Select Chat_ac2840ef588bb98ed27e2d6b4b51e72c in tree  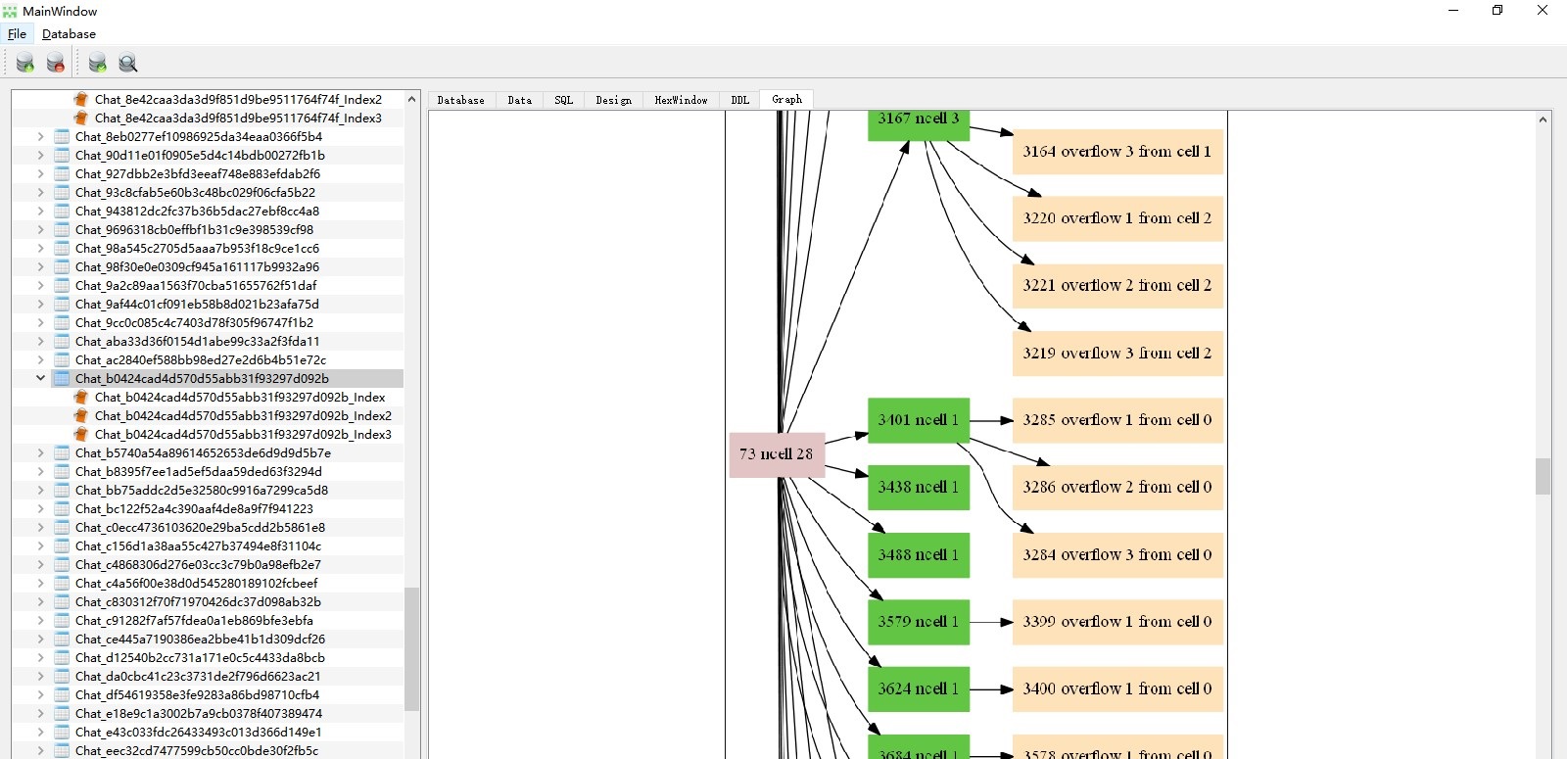[201, 359]
